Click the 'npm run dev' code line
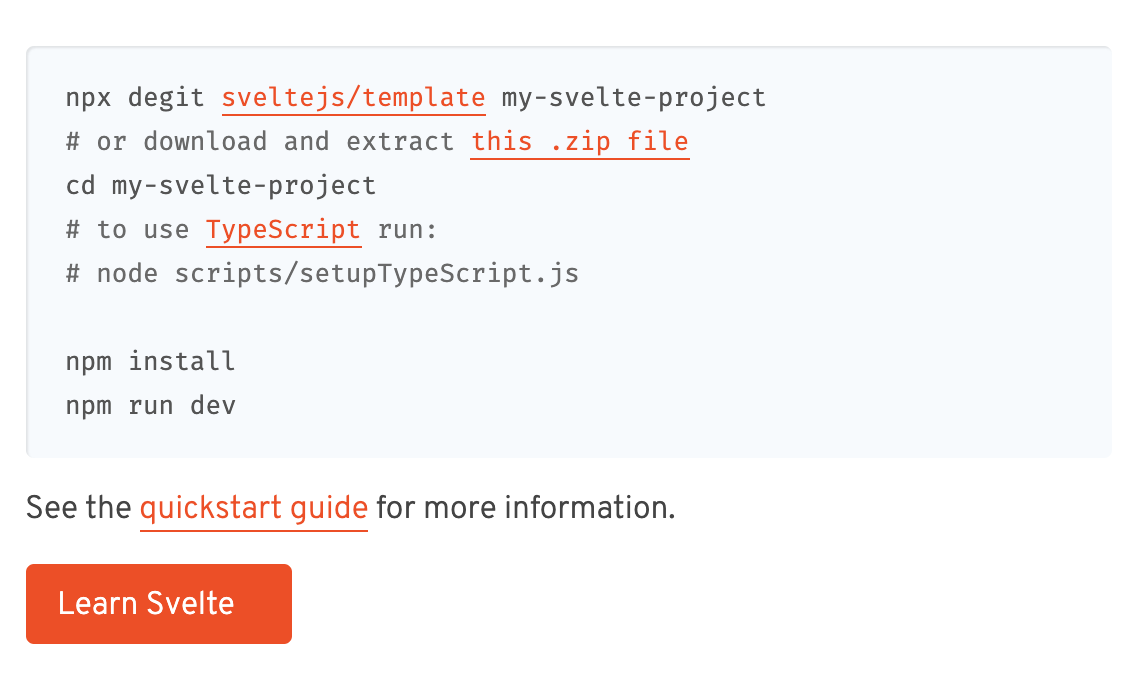The image size is (1140, 674). [x=150, y=405]
